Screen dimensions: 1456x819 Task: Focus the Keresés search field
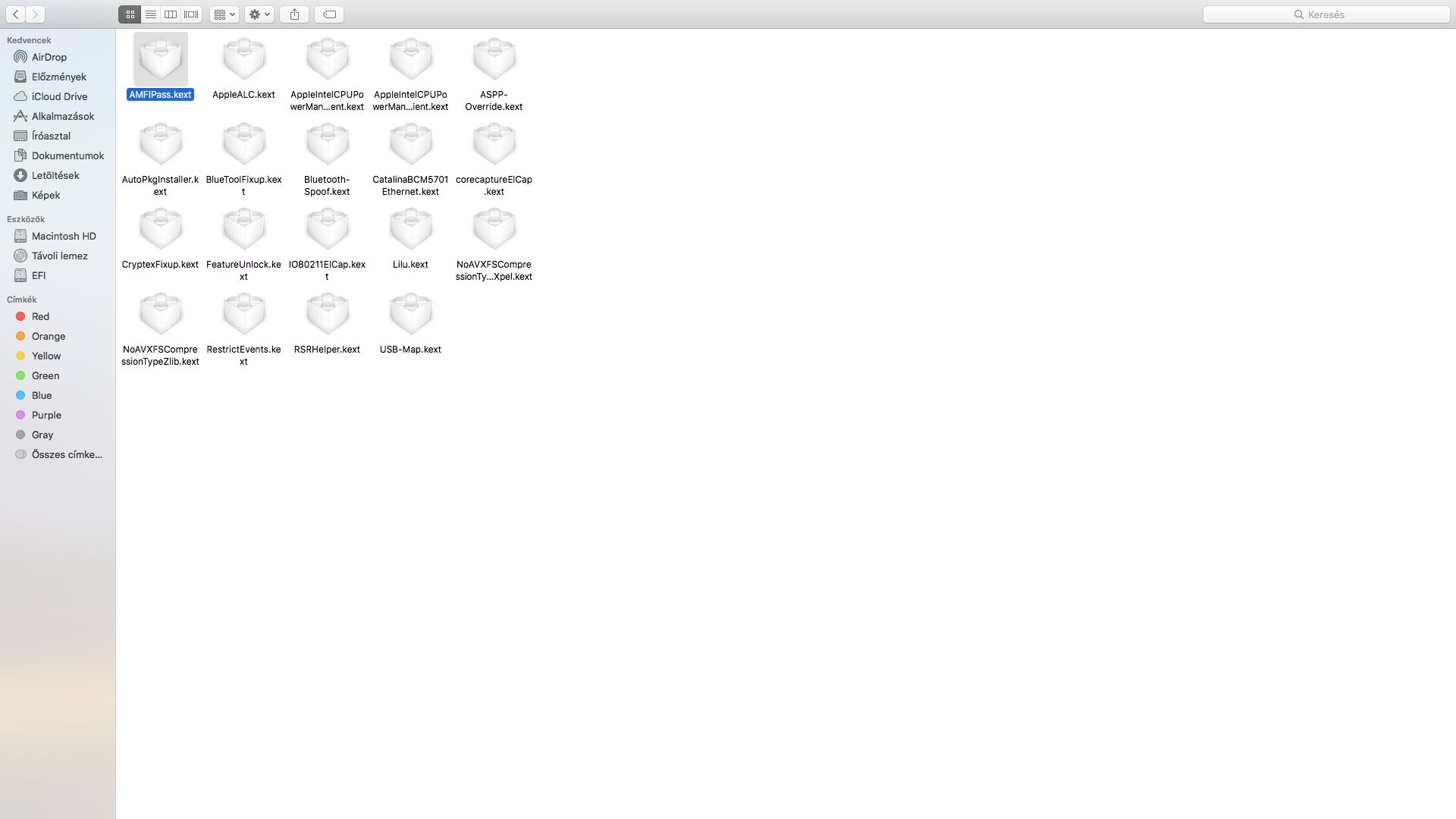tap(1326, 14)
